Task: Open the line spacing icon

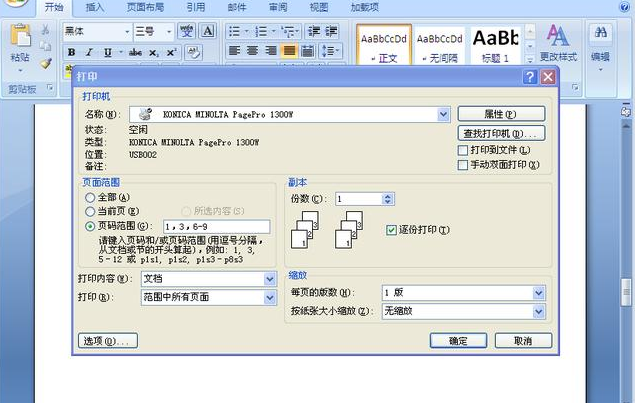Action: [328, 51]
